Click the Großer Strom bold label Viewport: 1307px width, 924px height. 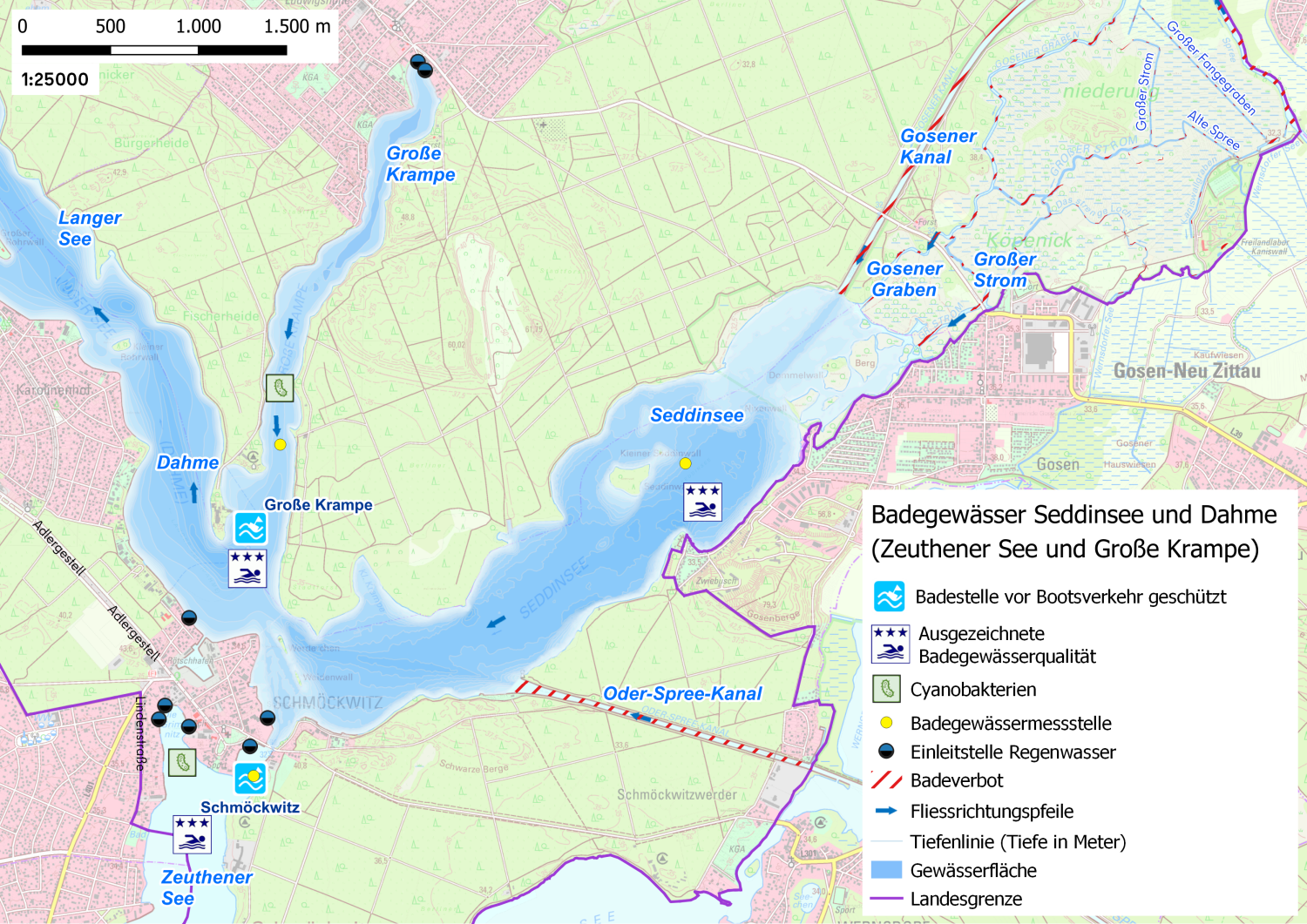(x=1004, y=270)
